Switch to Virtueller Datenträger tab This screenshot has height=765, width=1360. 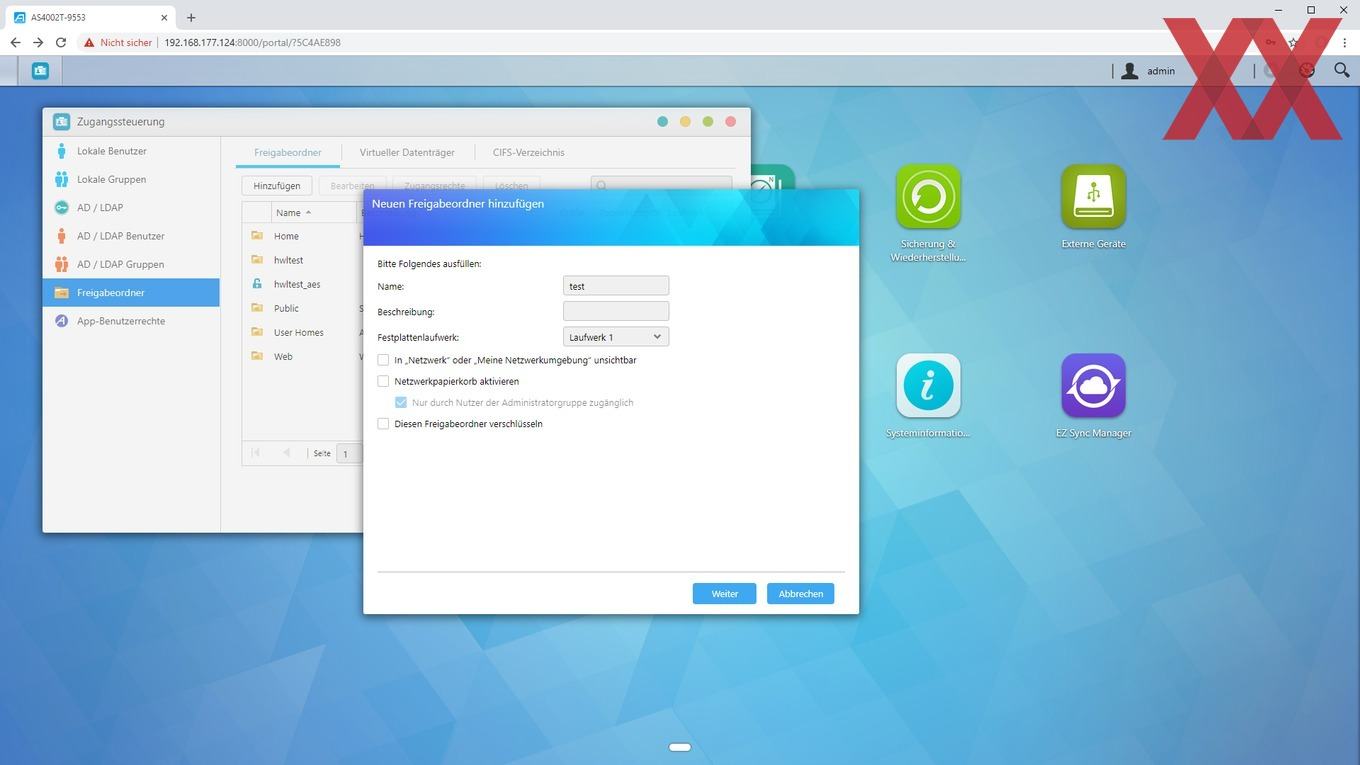coord(407,153)
